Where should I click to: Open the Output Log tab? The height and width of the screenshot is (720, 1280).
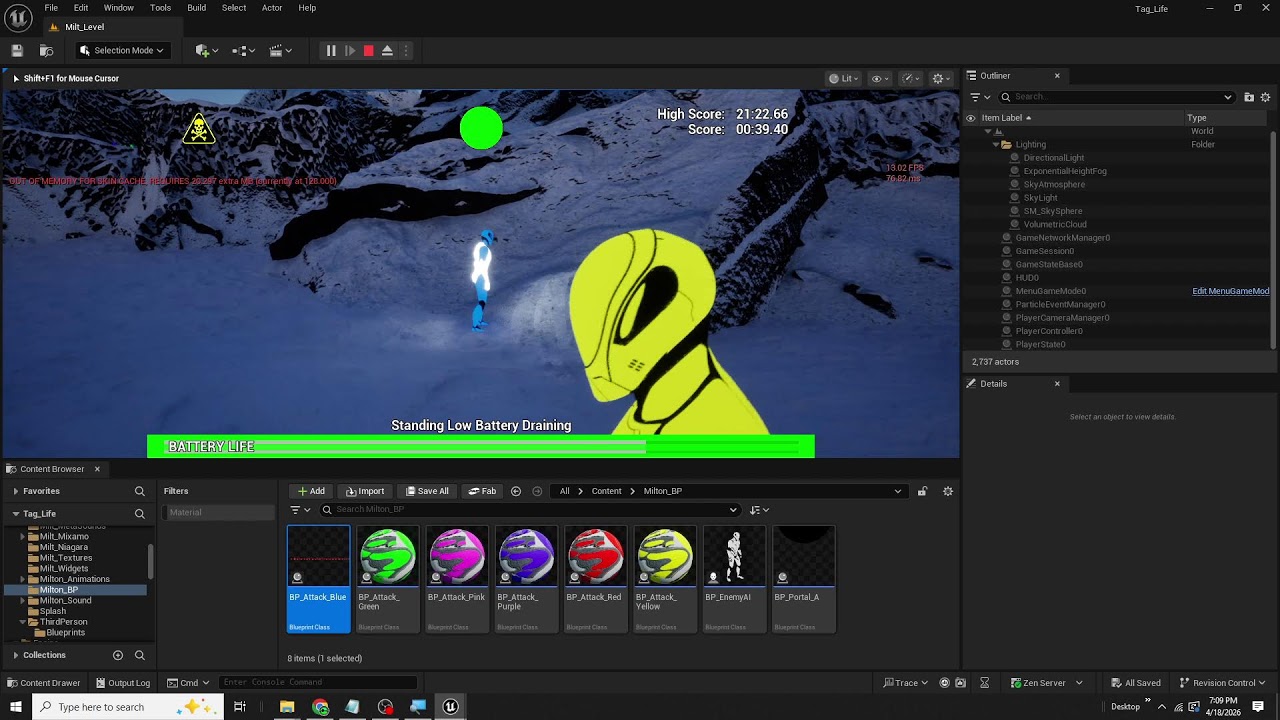123,683
